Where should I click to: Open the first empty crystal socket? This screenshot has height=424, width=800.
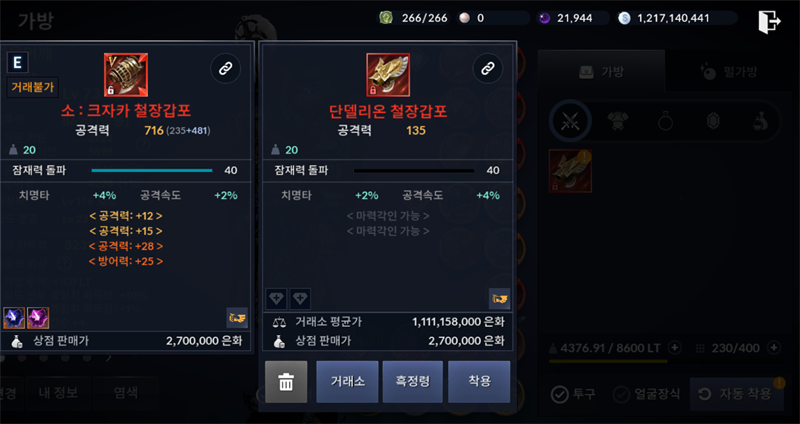click(x=276, y=299)
